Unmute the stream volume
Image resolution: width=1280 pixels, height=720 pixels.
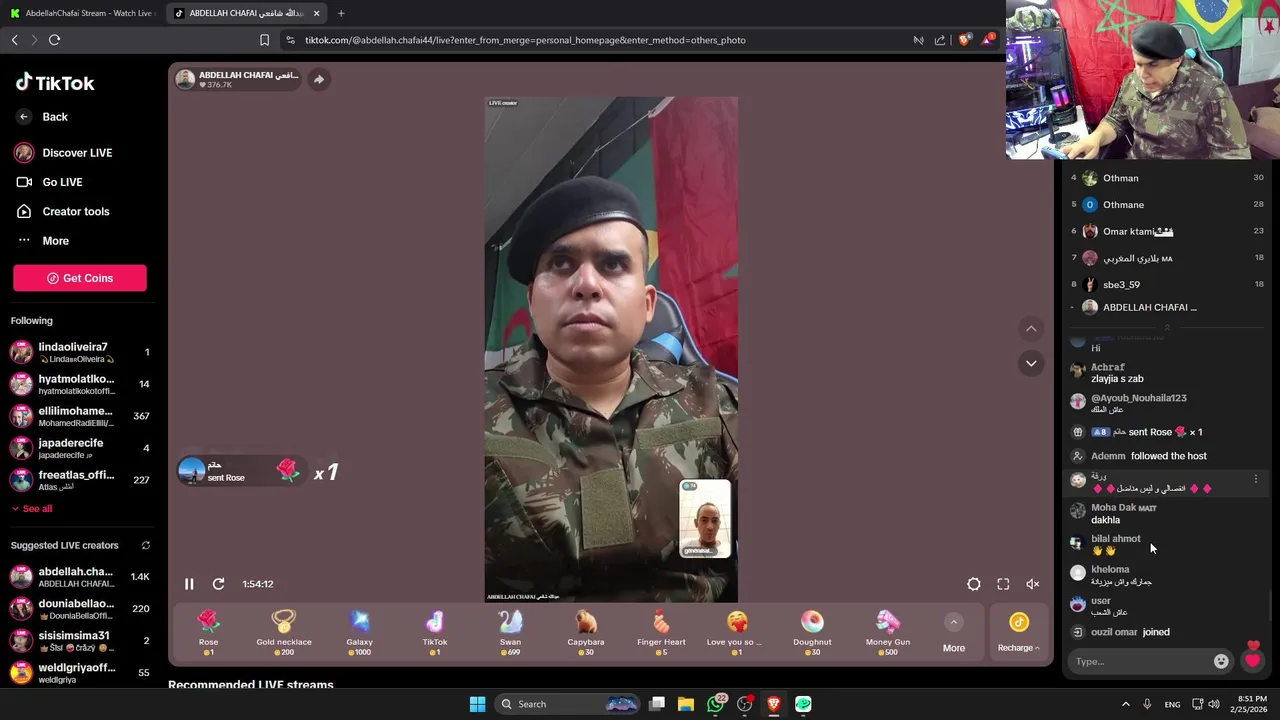1032,584
